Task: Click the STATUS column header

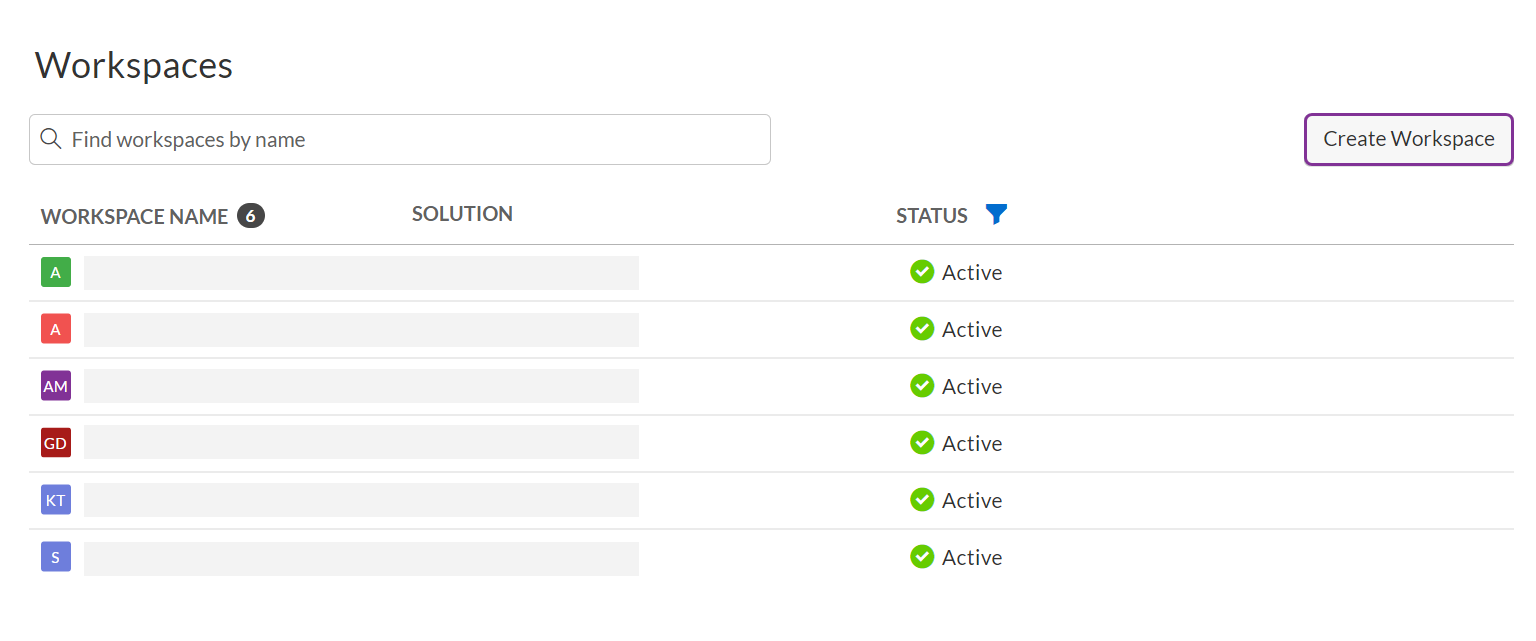Action: (931, 214)
